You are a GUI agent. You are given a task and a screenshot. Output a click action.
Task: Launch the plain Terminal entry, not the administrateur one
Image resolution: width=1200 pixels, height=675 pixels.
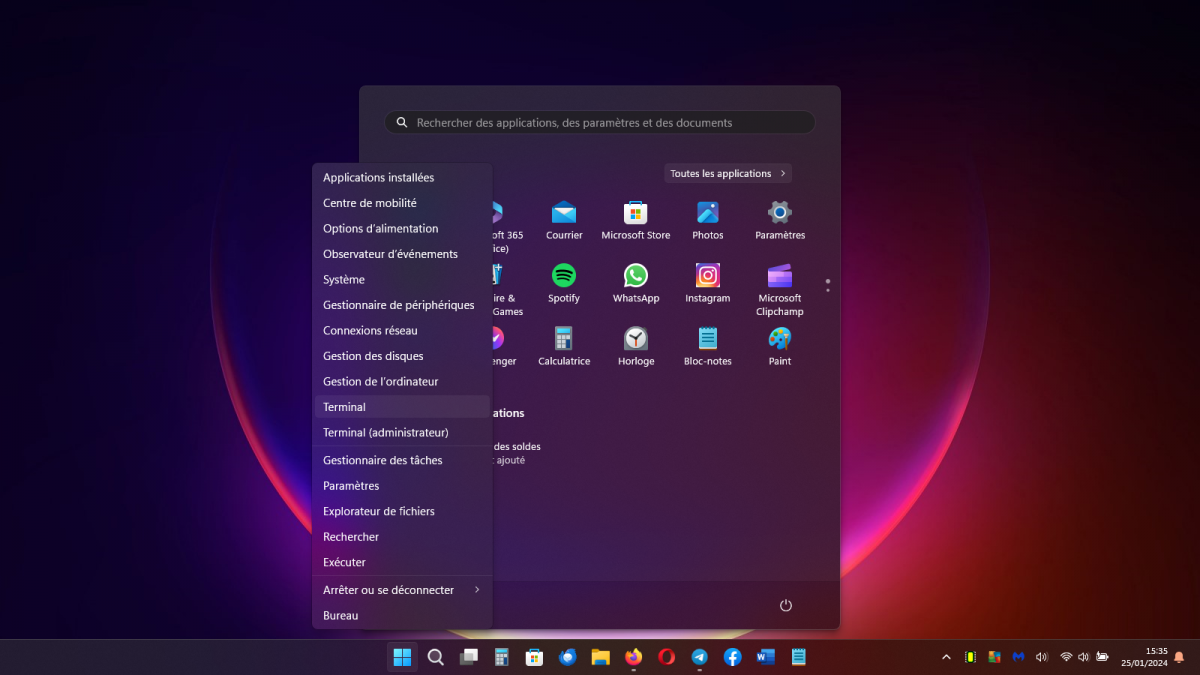click(x=402, y=407)
